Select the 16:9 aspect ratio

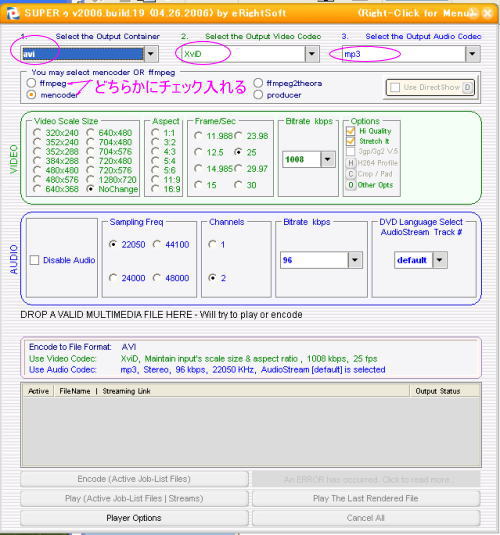pyautogui.click(x=155, y=189)
